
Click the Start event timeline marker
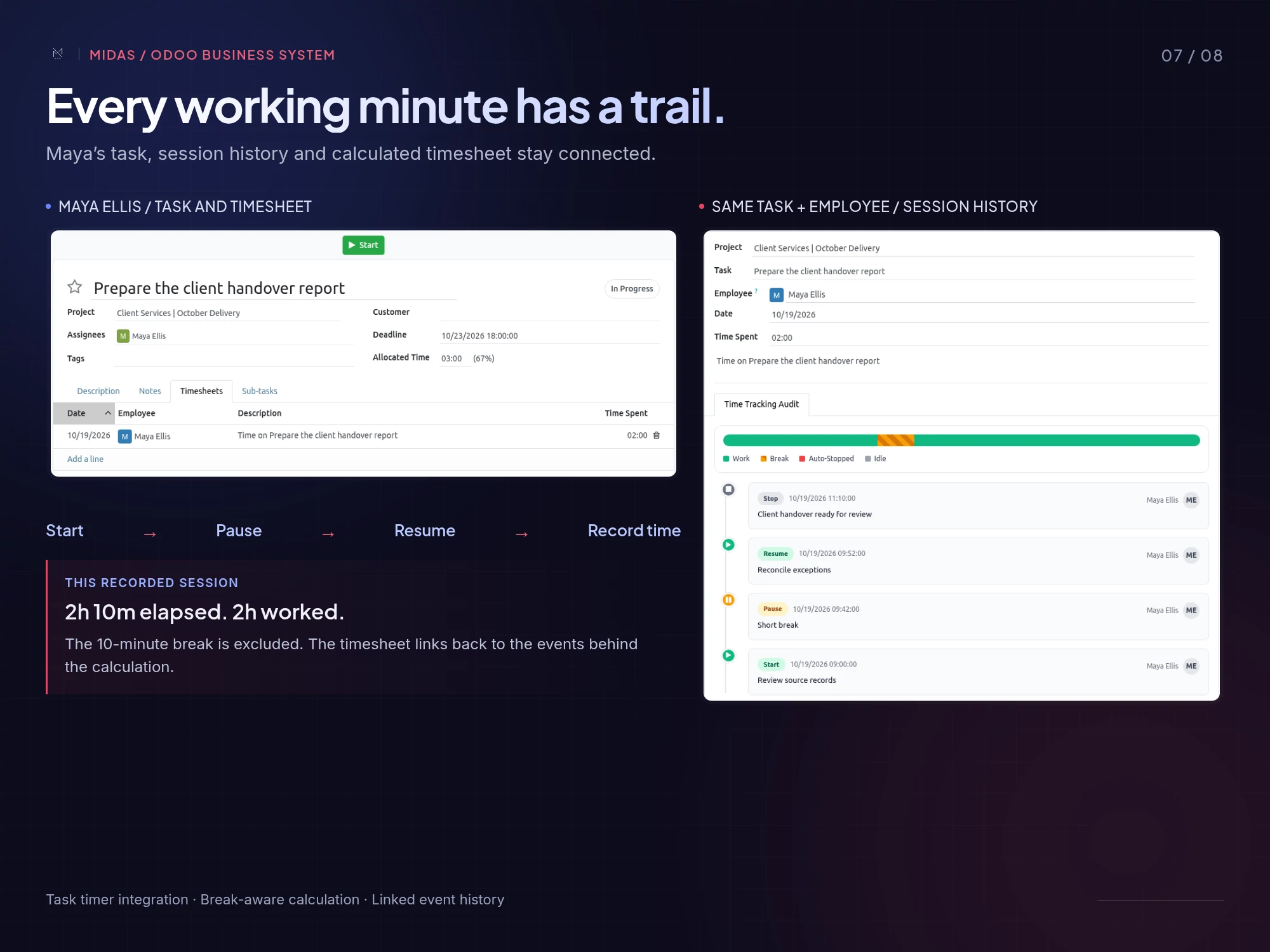pos(728,656)
